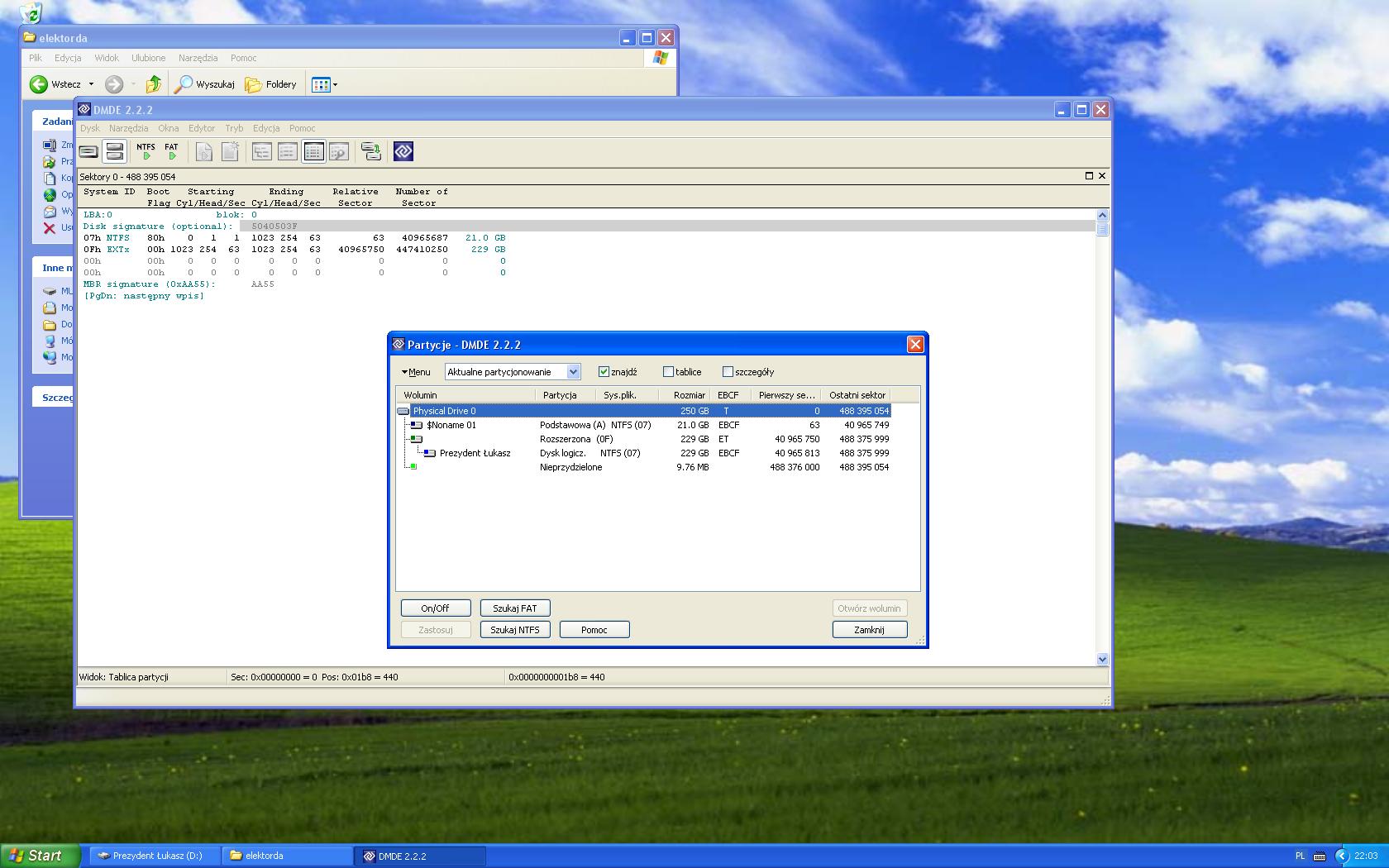Click the 07h NTFS partition table entry
The width and height of the screenshot is (1389, 868).
294,238
